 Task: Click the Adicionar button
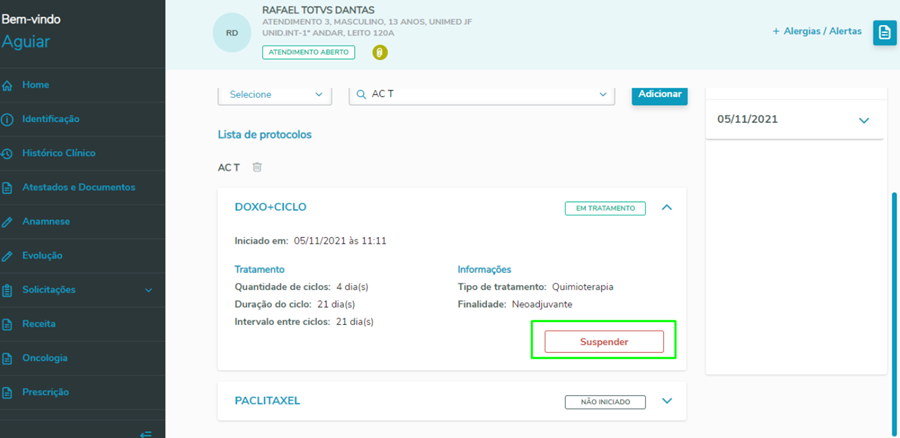660,95
